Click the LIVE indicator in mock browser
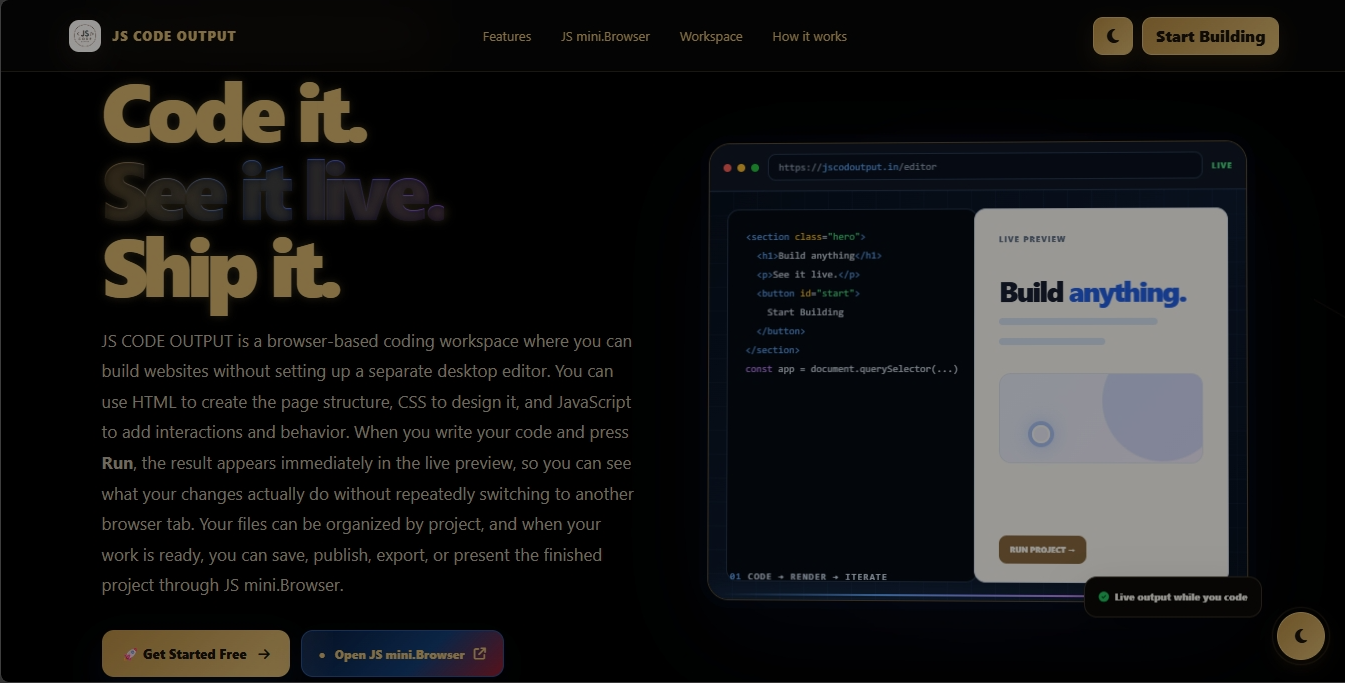Viewport: 1345px width, 683px height. pyautogui.click(x=1222, y=166)
